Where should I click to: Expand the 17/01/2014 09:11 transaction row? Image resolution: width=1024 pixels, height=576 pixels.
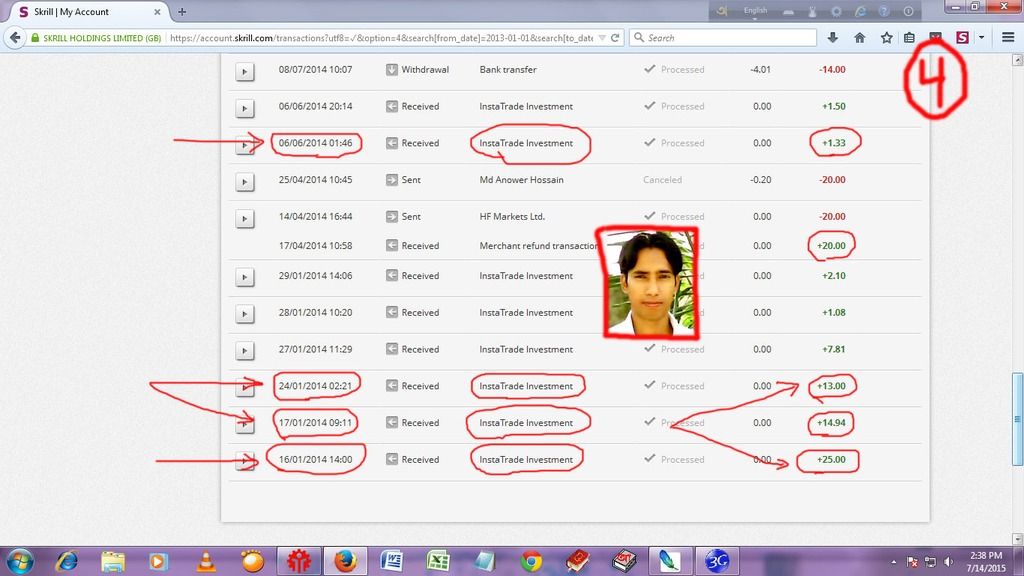(x=244, y=424)
